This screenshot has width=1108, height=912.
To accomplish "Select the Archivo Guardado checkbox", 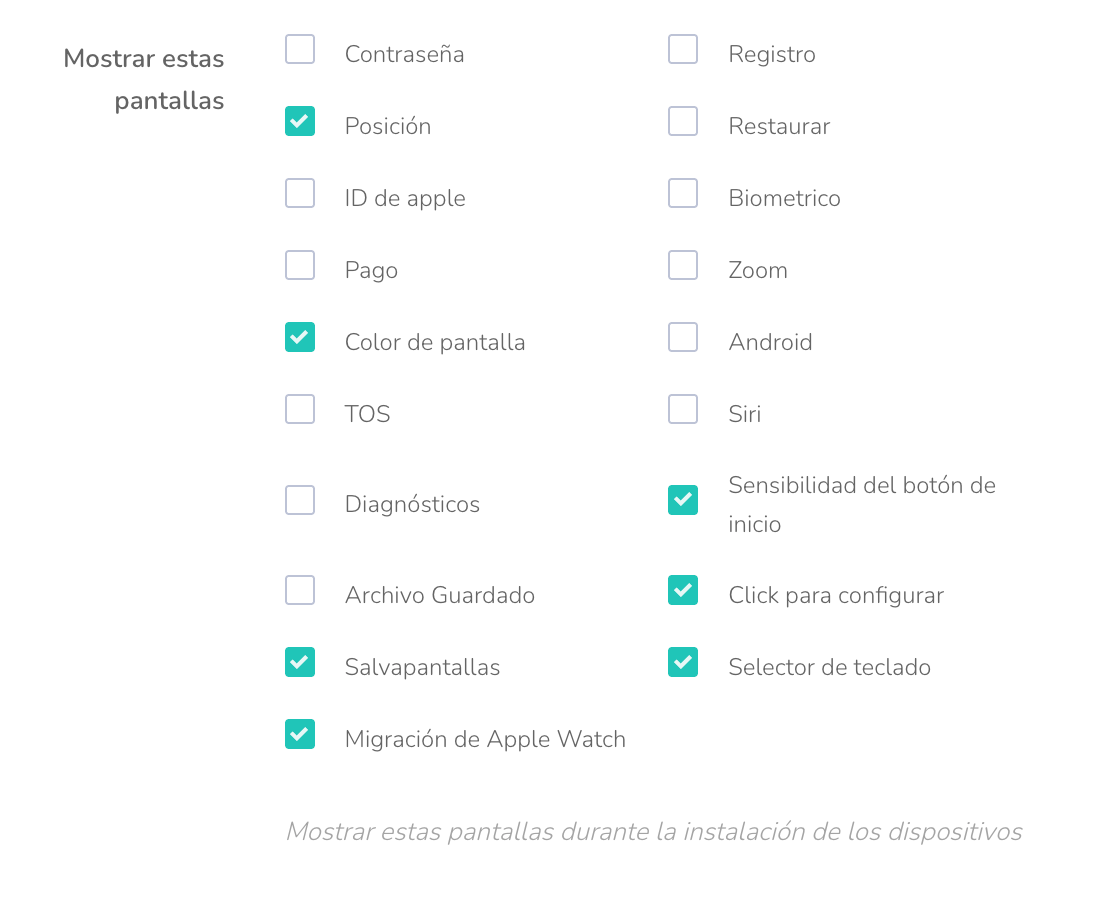I will pyautogui.click(x=300, y=590).
